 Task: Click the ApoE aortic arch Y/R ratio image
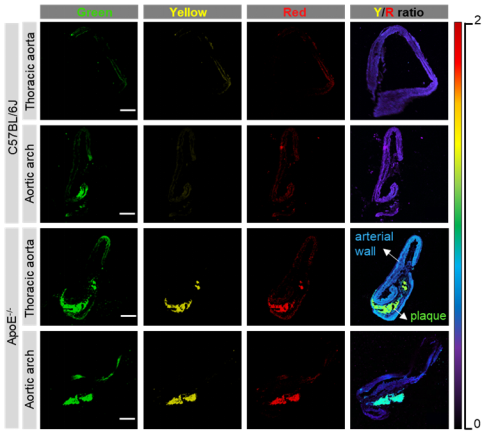[399, 380]
